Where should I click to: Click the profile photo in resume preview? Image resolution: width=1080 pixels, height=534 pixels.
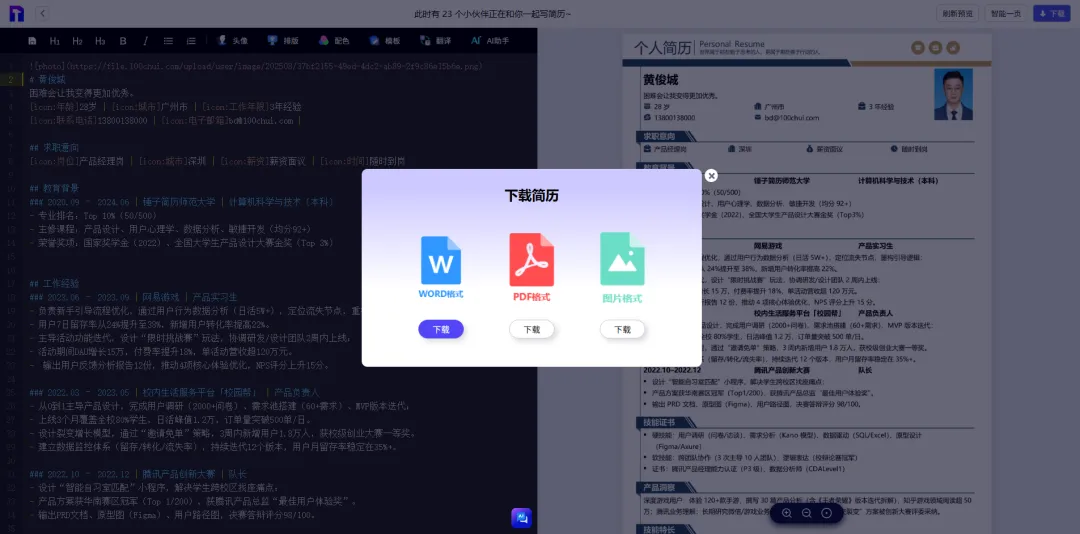pos(953,94)
